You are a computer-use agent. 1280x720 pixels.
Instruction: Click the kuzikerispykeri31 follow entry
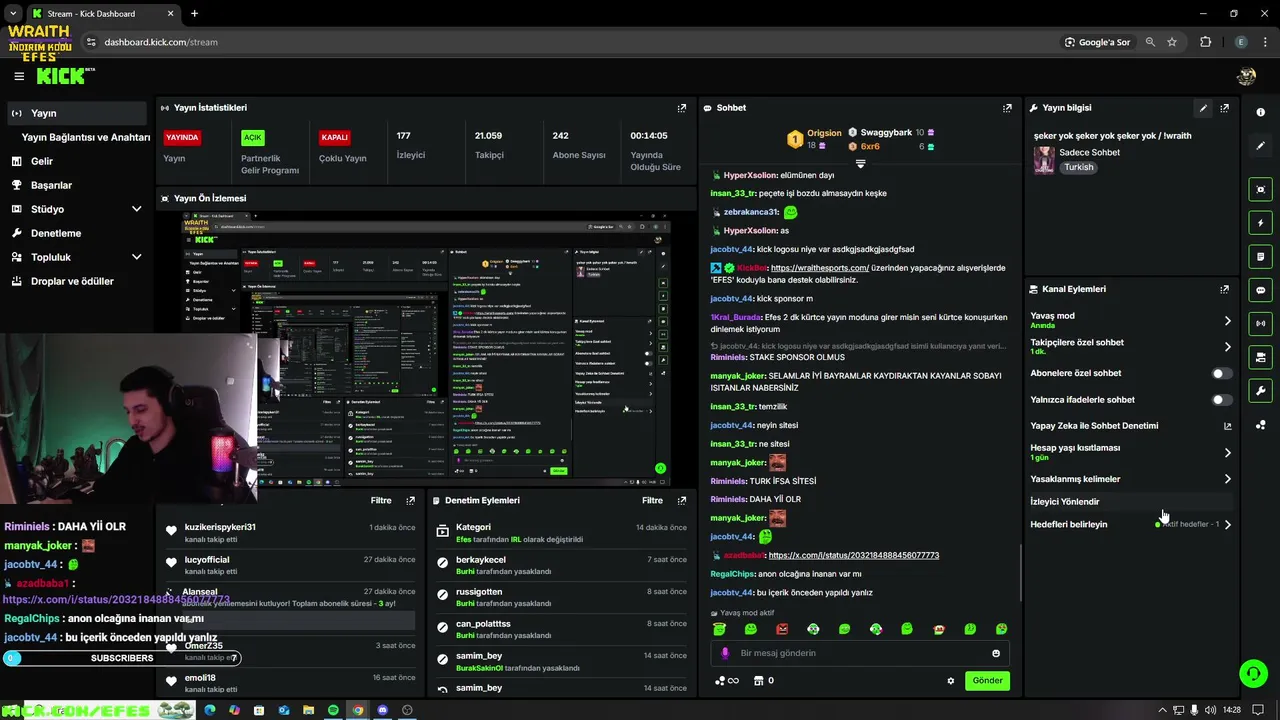[x=290, y=533]
